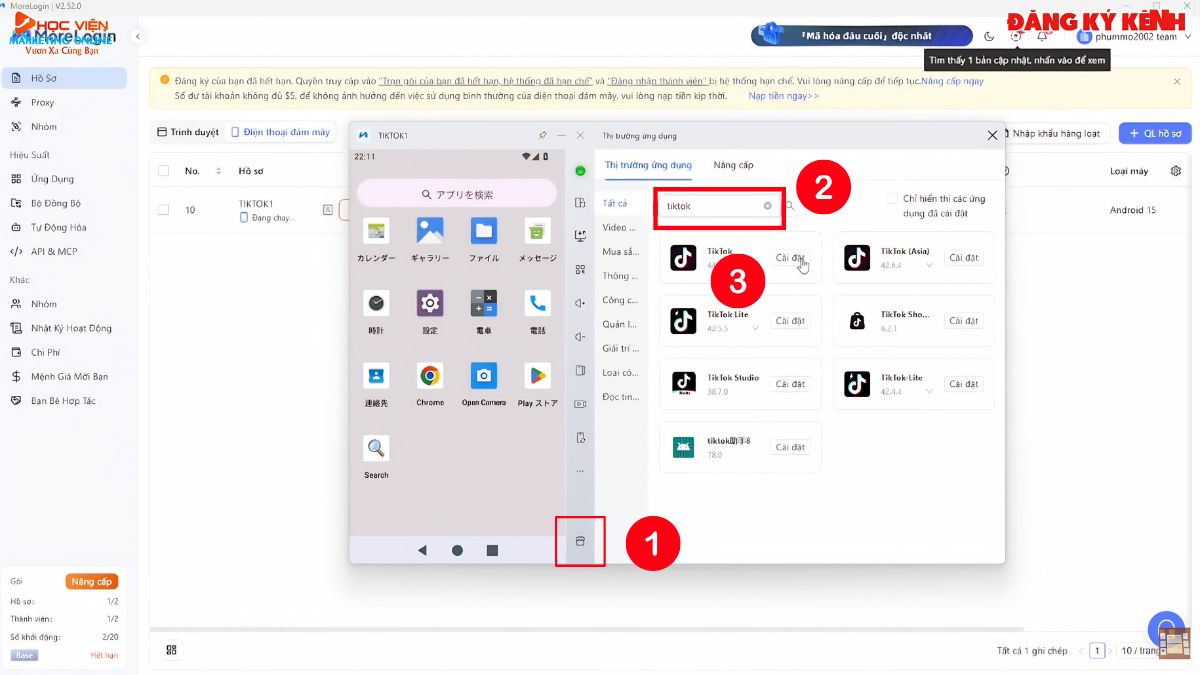Screen dimensions: 1200x675
Task: Install TikTok Studio with Cài đặt
Action: 790,384
